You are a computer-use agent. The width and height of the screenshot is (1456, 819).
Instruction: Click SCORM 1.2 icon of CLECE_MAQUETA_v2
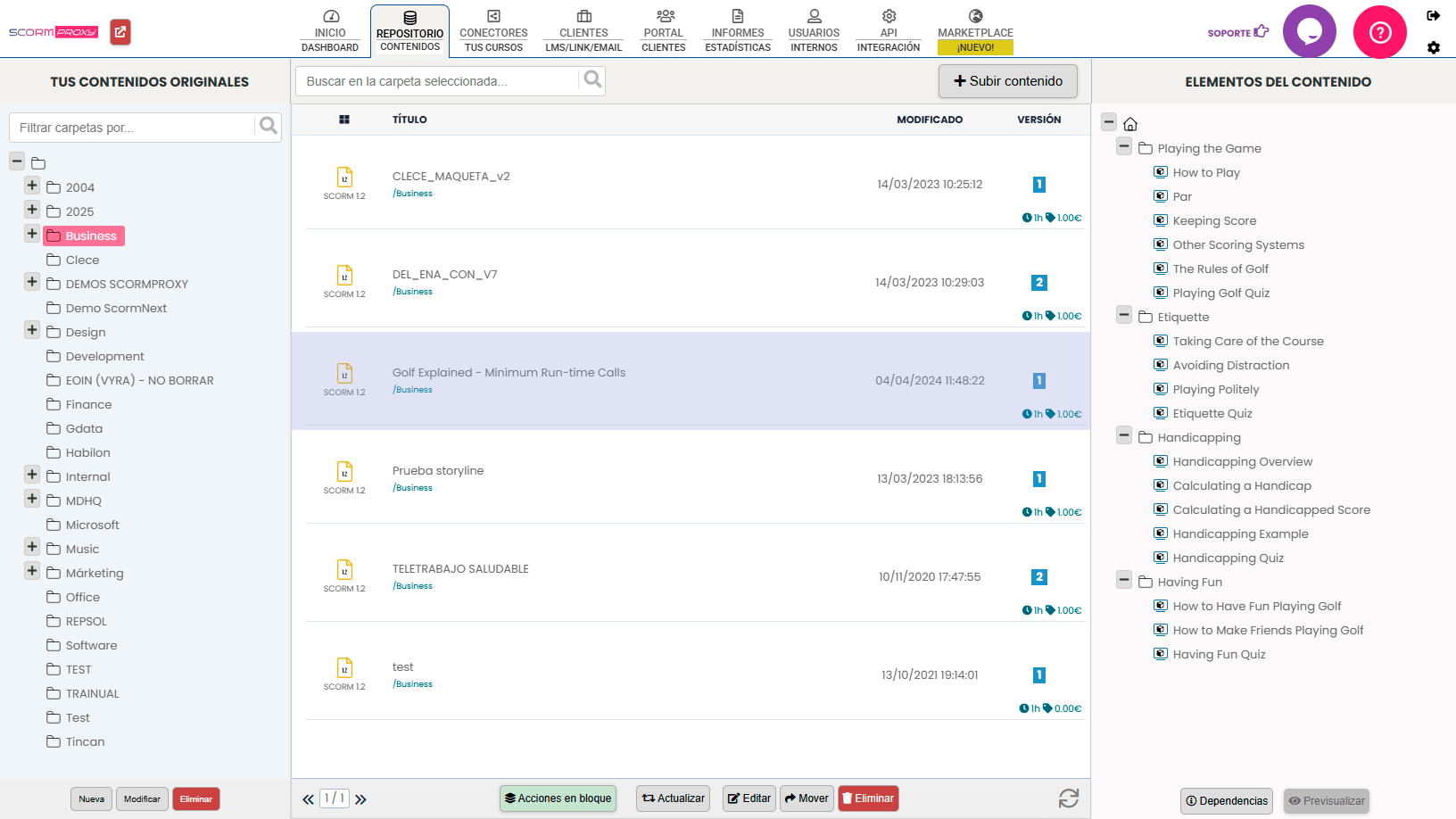344,178
